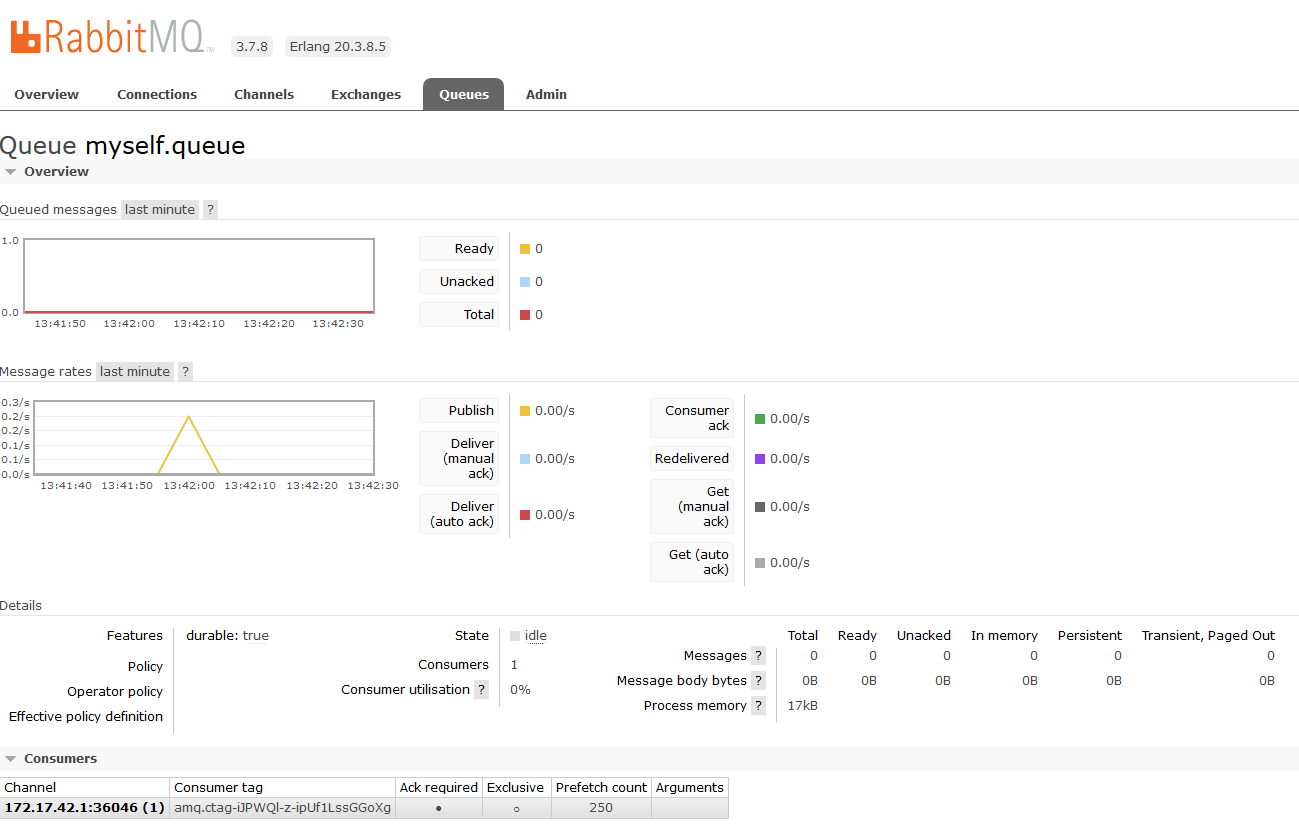Viewport: 1299px width, 826px height.
Task: Change Queued messages 'last minute' time range
Action: coord(160,210)
